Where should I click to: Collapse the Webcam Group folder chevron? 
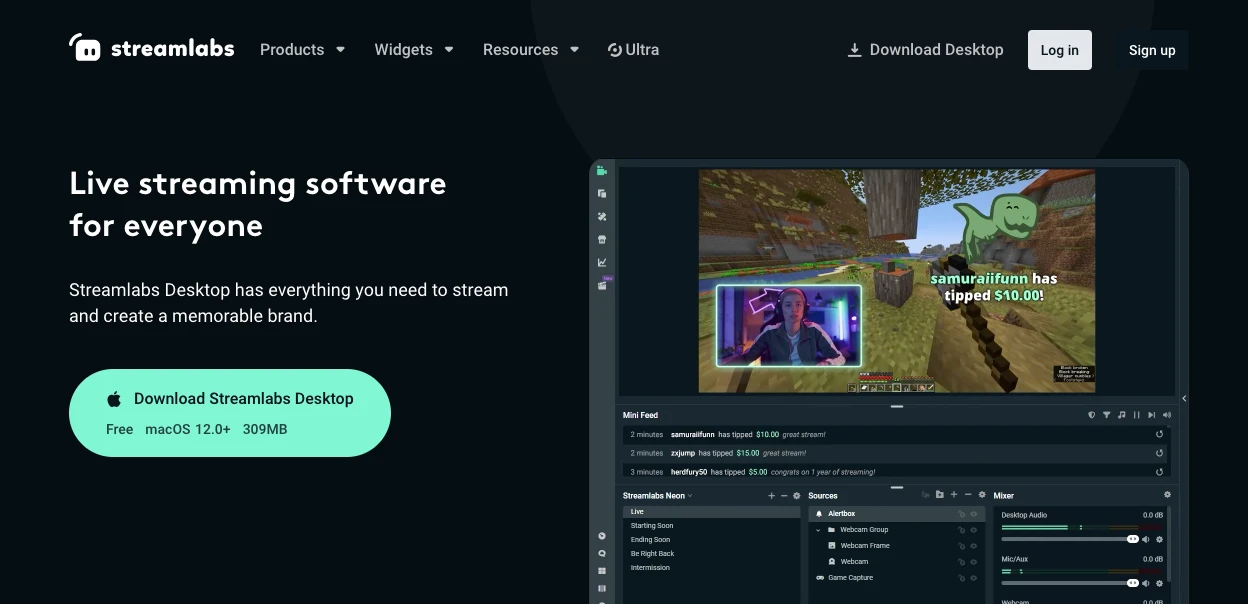[819, 530]
